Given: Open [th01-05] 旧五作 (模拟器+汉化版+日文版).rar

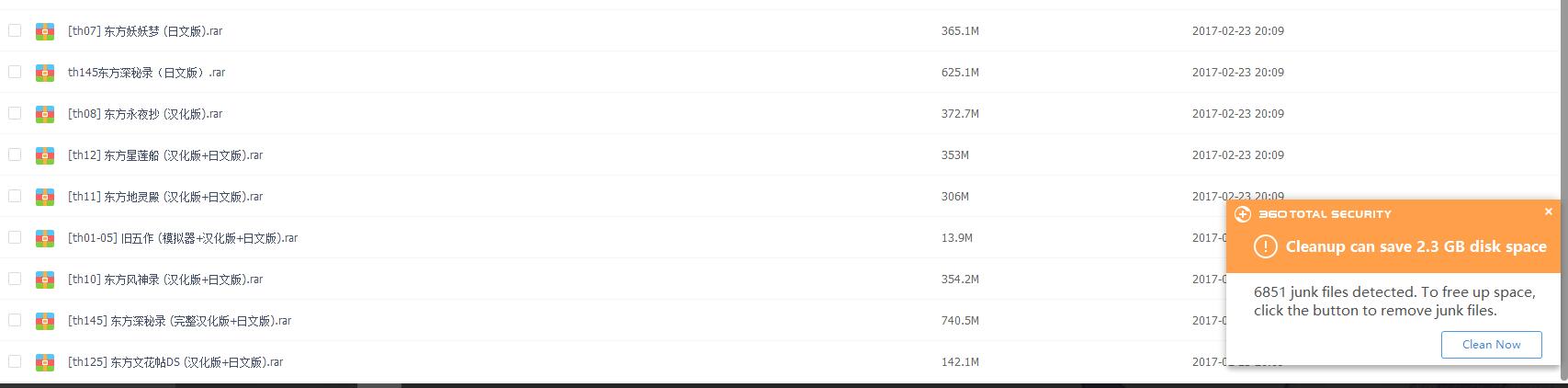Looking at the screenshot, I should point(183,238).
